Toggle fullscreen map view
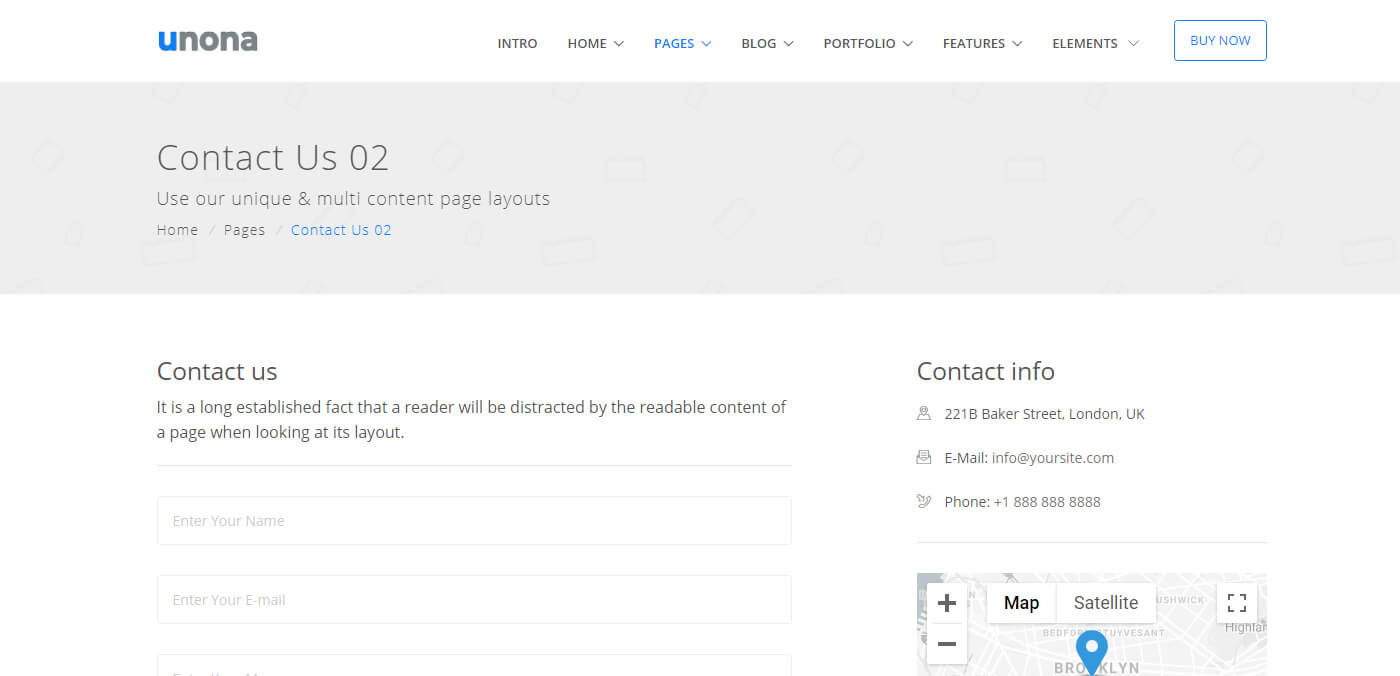 1237,603
